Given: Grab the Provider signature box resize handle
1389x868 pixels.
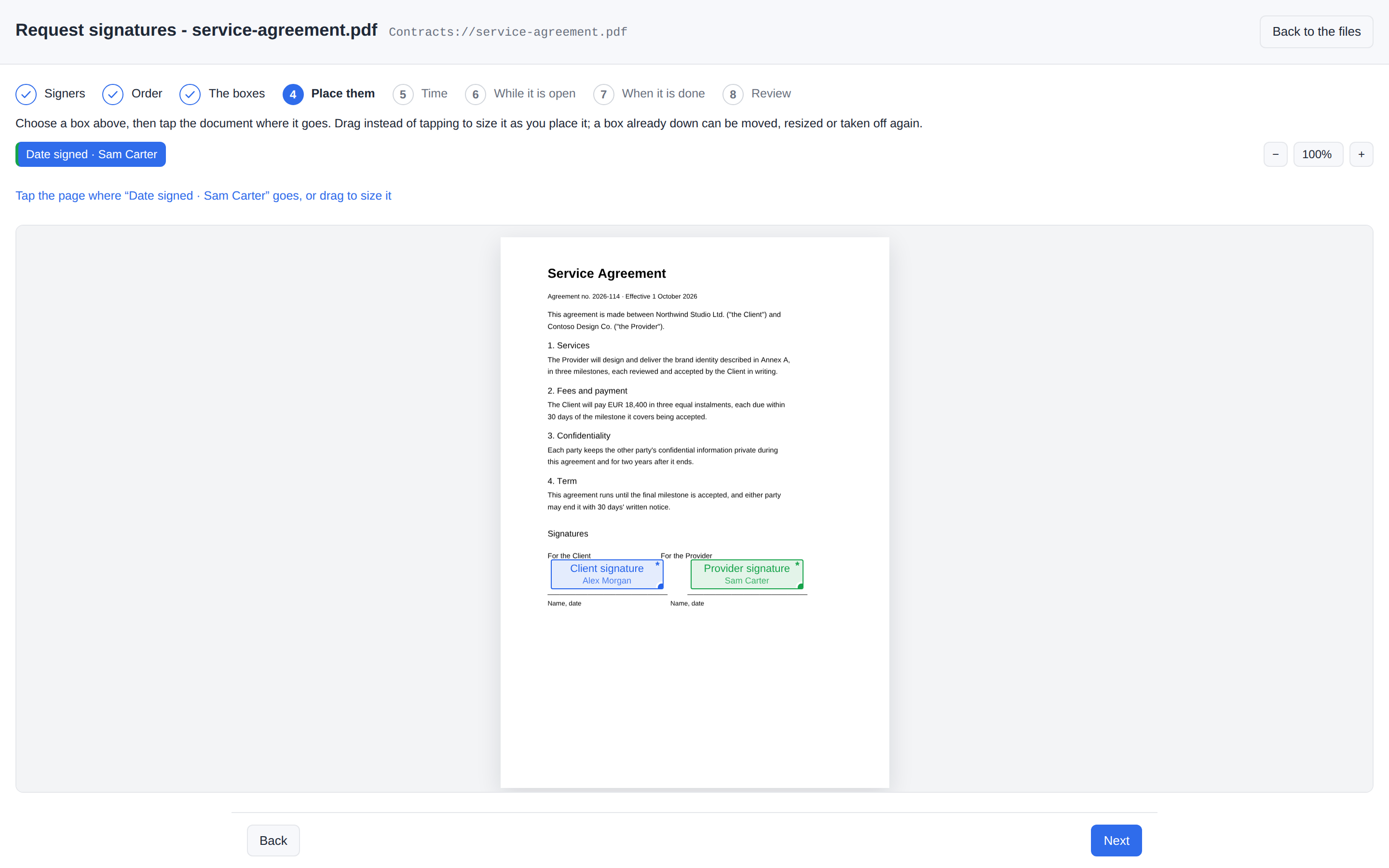Looking at the screenshot, I should click(800, 586).
